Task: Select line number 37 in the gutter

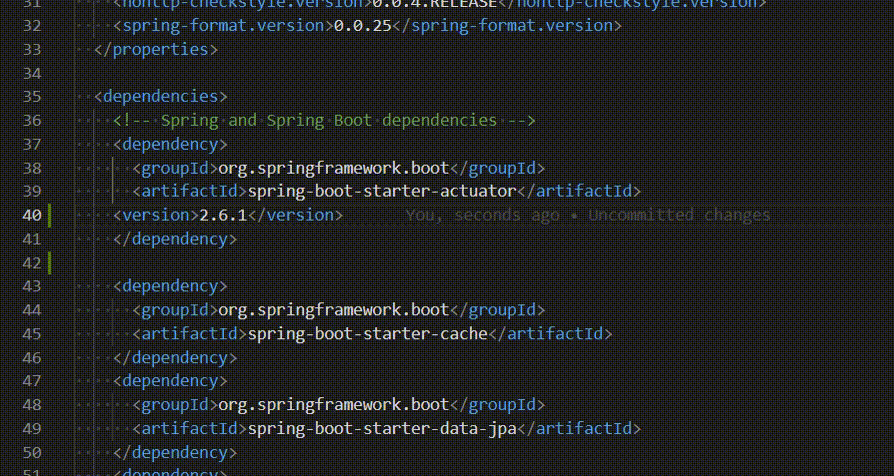Action: [32, 144]
